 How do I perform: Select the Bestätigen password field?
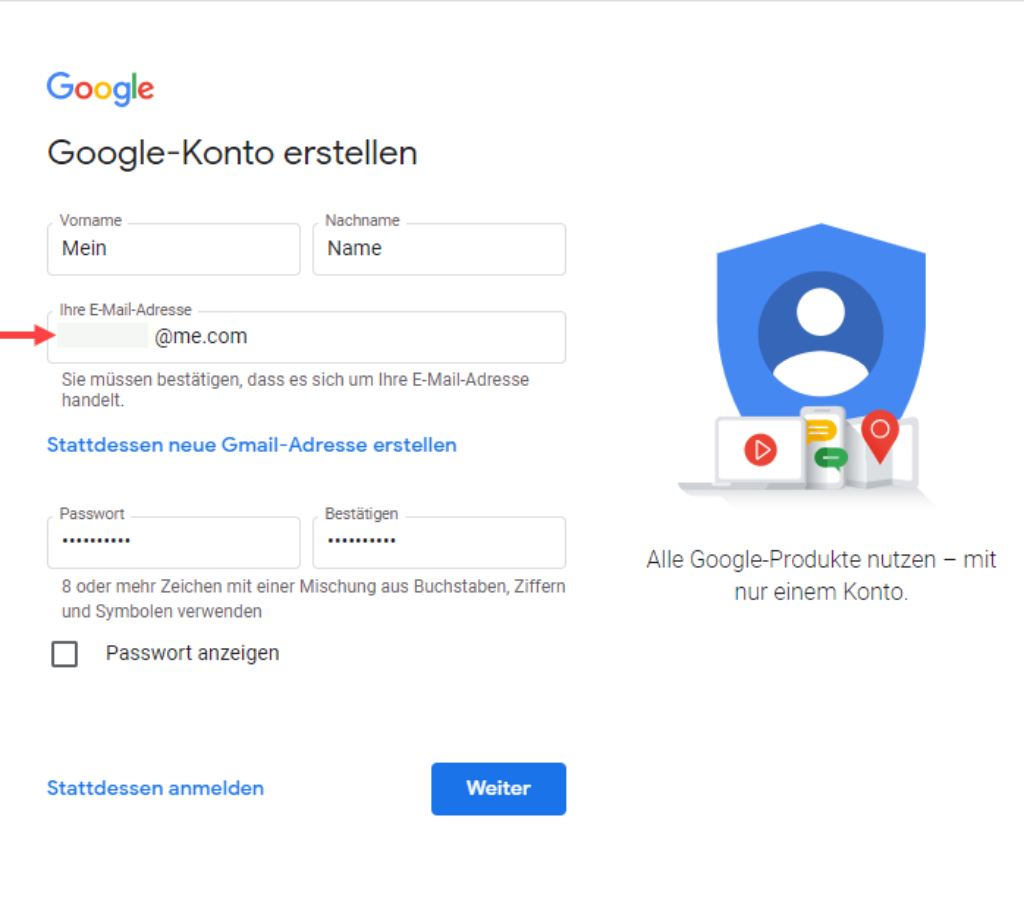pyautogui.click(x=440, y=542)
